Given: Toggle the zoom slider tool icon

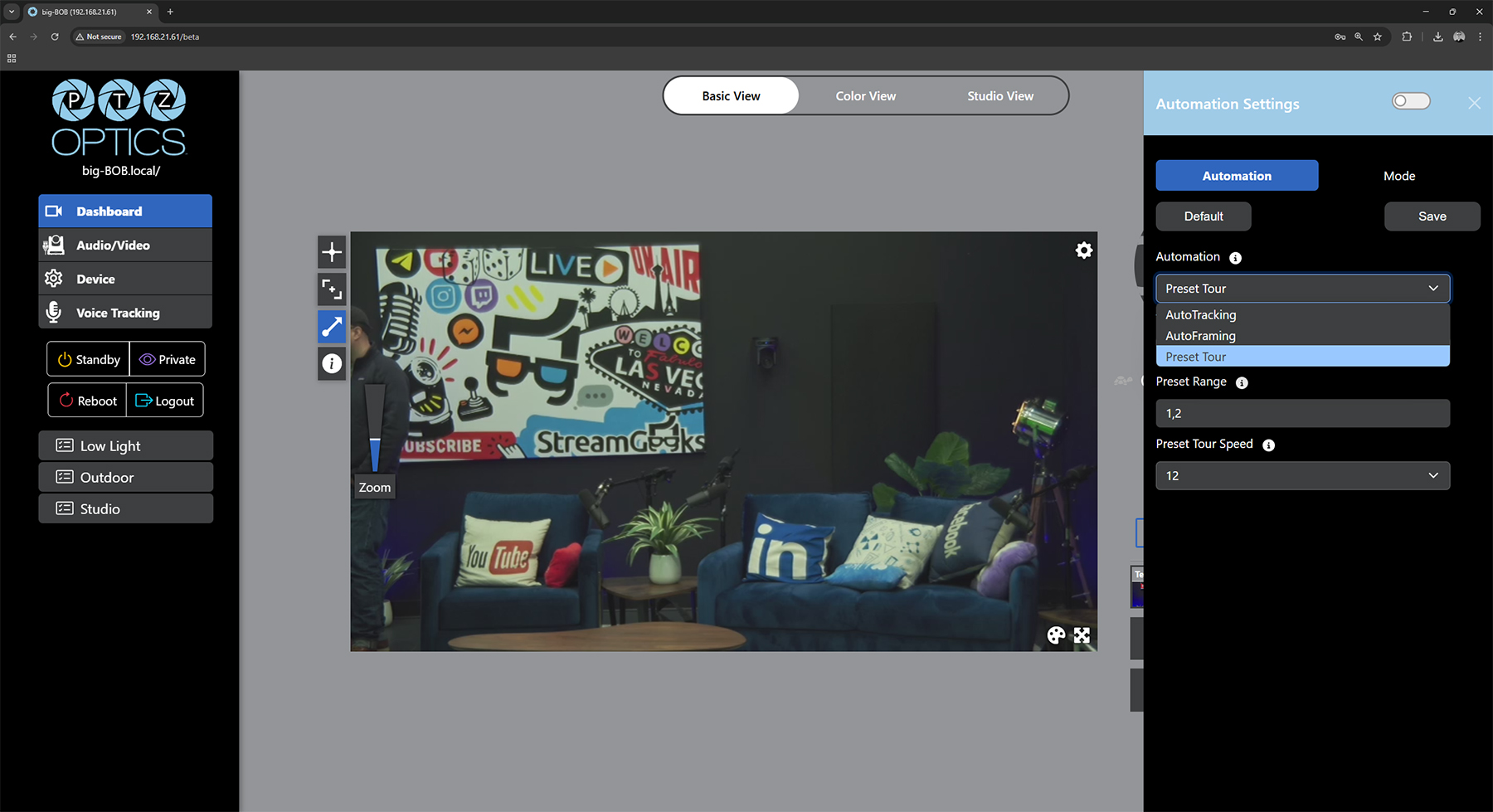Looking at the screenshot, I should pyautogui.click(x=332, y=326).
